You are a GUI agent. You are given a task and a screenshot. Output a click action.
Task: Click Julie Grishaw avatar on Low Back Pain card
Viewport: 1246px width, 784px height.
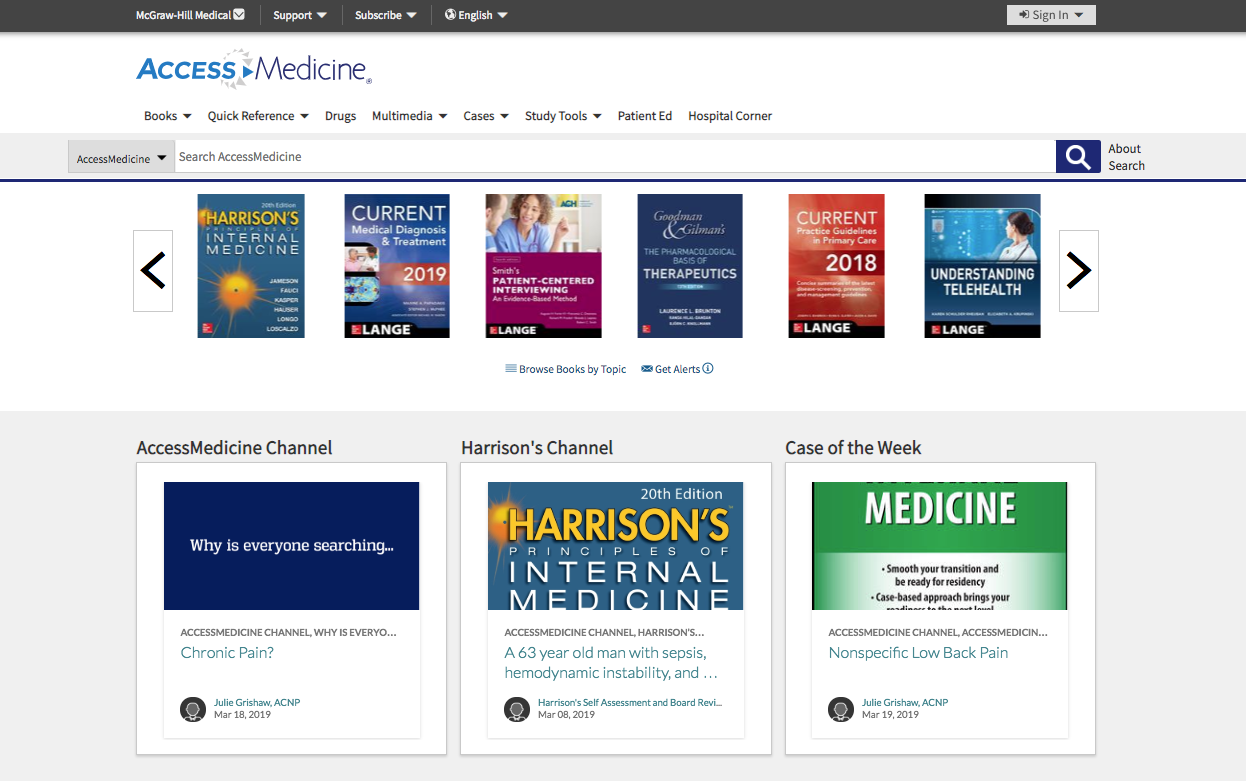[841, 709]
